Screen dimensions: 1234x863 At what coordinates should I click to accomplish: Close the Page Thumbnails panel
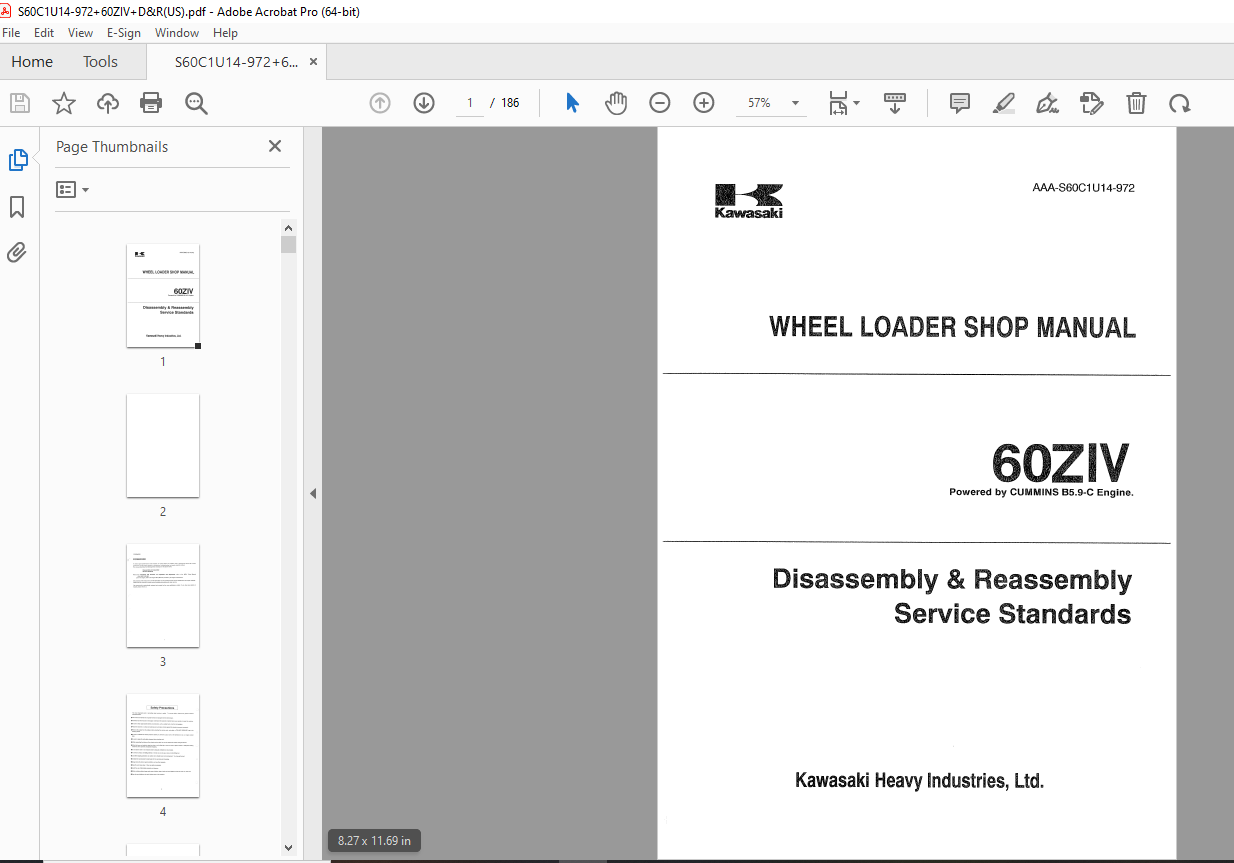[x=275, y=146]
